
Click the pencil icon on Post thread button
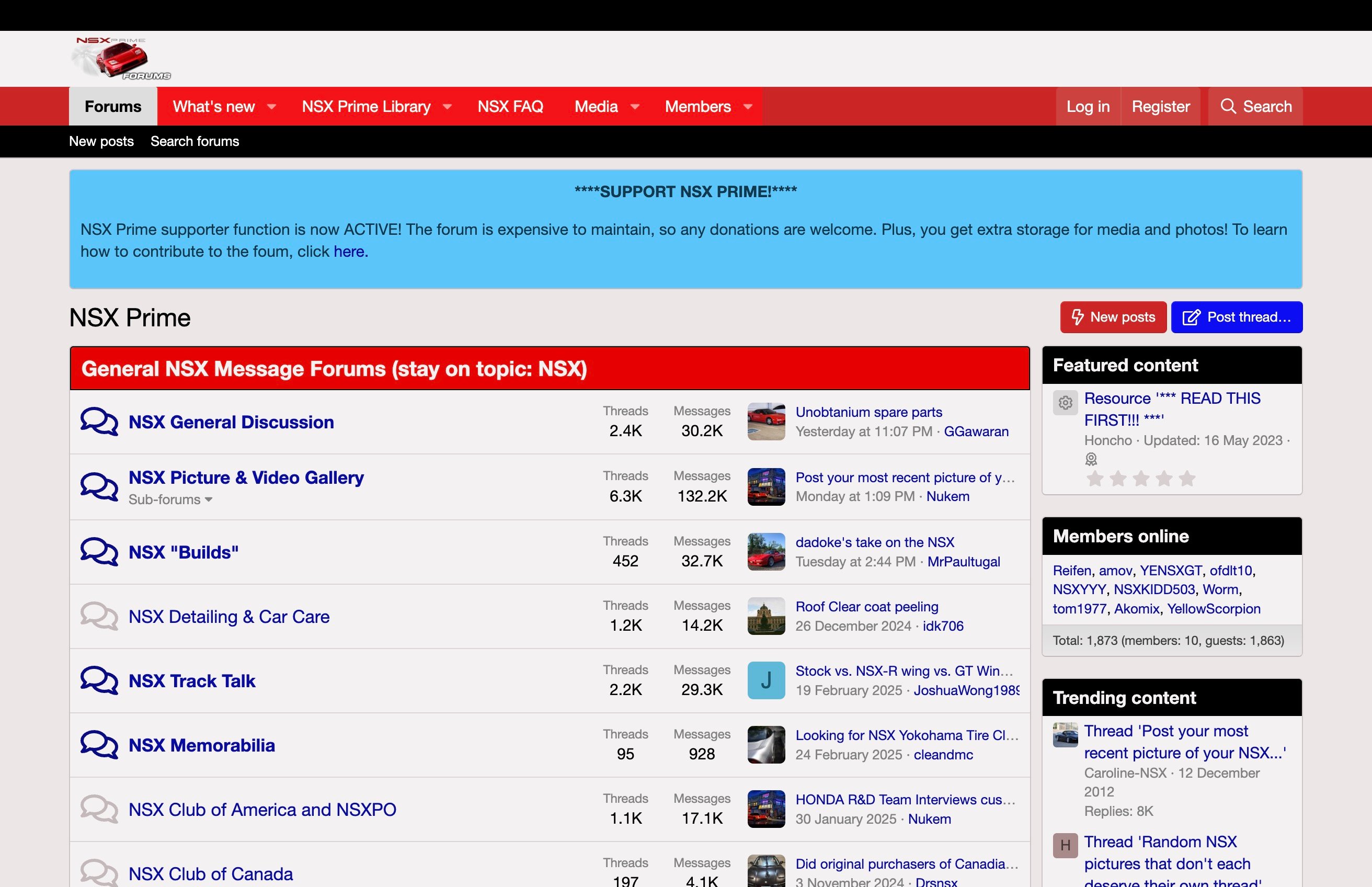click(x=1191, y=317)
